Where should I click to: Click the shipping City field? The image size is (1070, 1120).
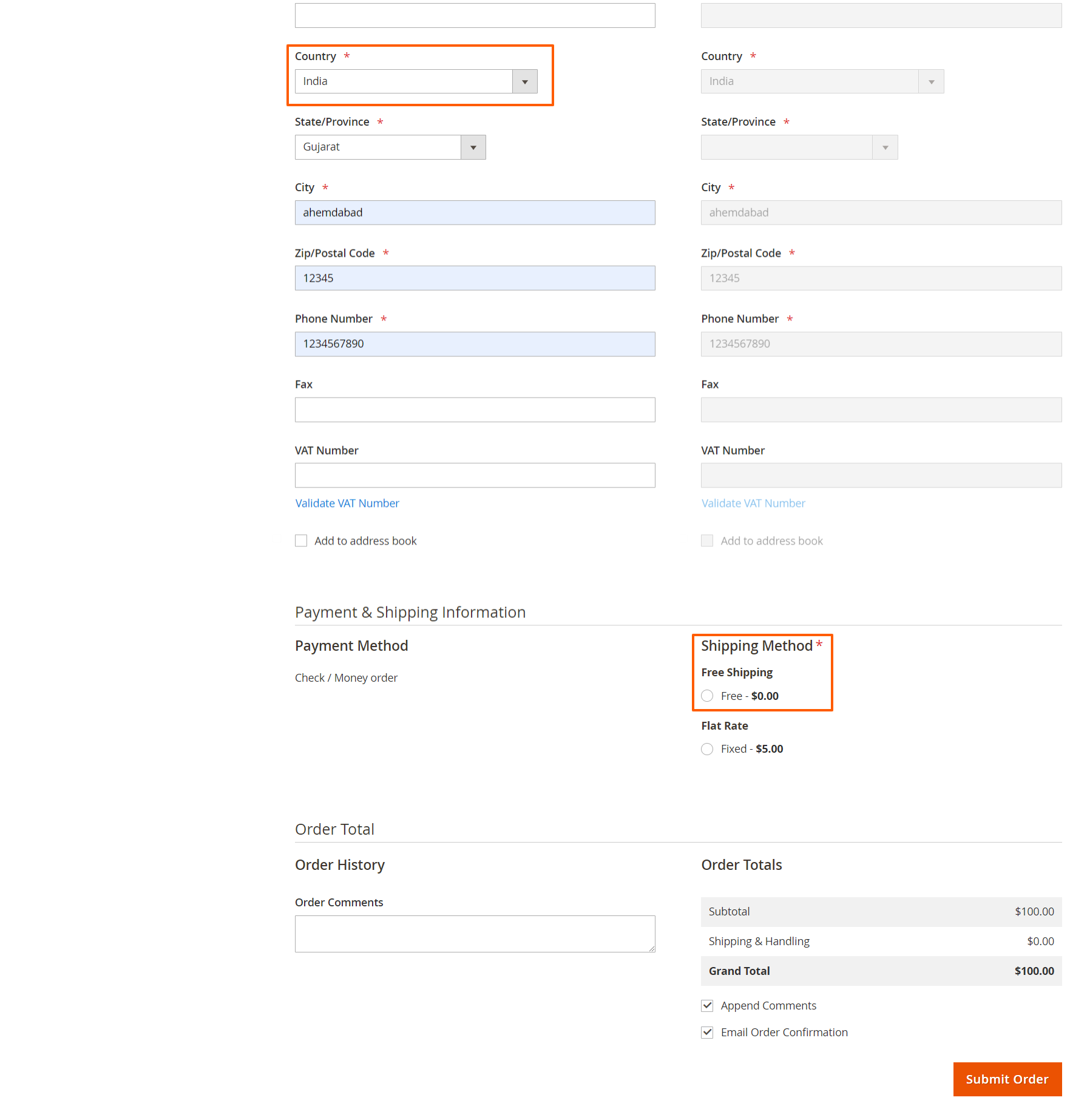pyautogui.click(x=881, y=212)
